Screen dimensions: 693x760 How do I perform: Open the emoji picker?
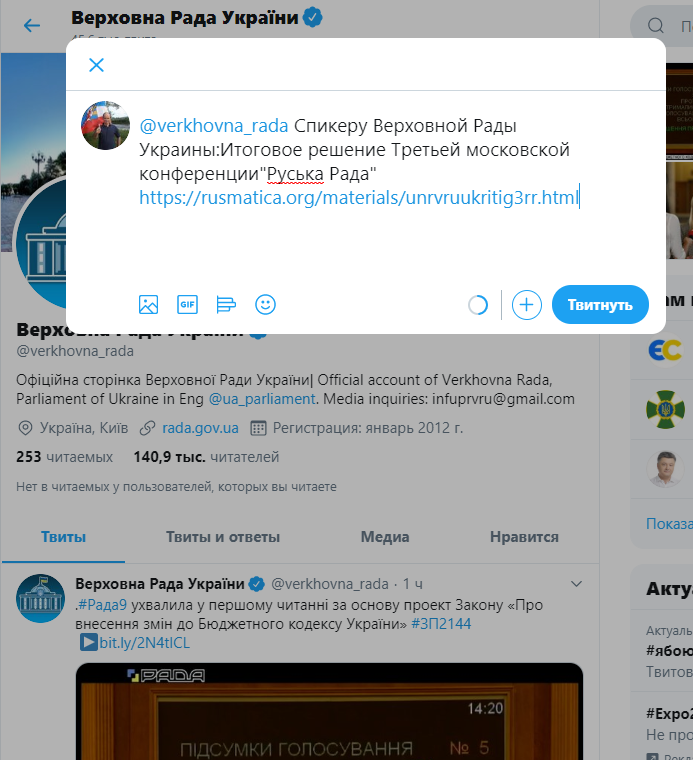[x=265, y=305]
